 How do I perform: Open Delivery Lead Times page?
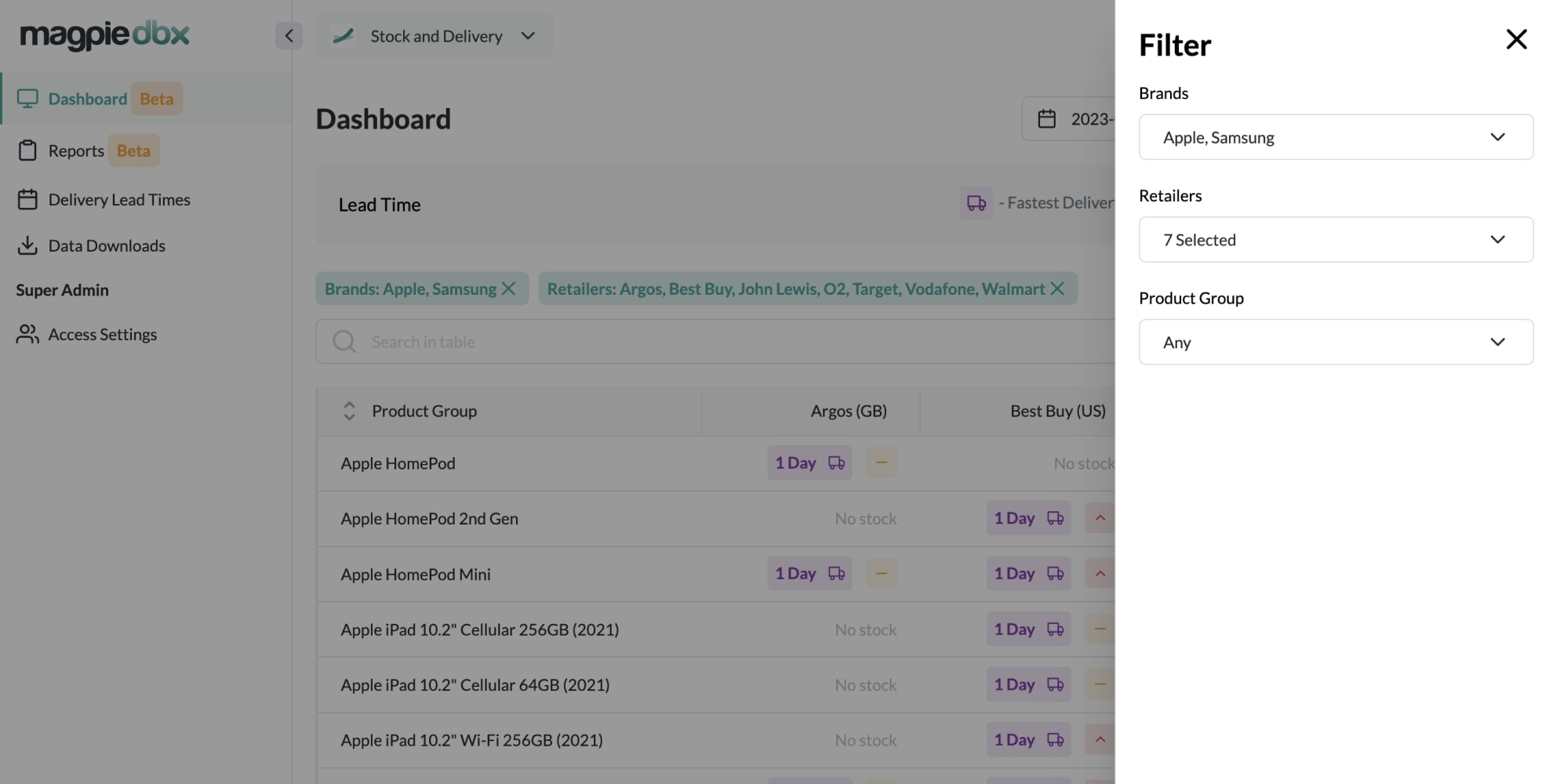(x=104, y=200)
